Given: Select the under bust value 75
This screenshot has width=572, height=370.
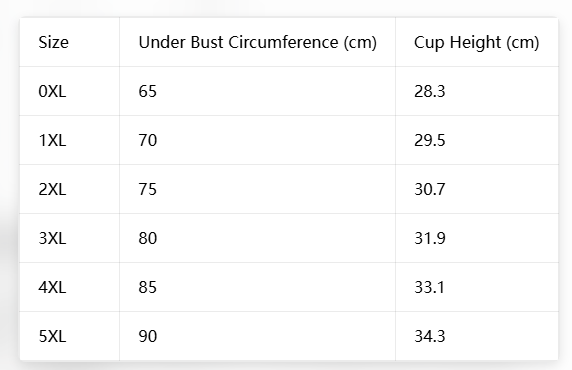Looking at the screenshot, I should [x=147, y=189].
